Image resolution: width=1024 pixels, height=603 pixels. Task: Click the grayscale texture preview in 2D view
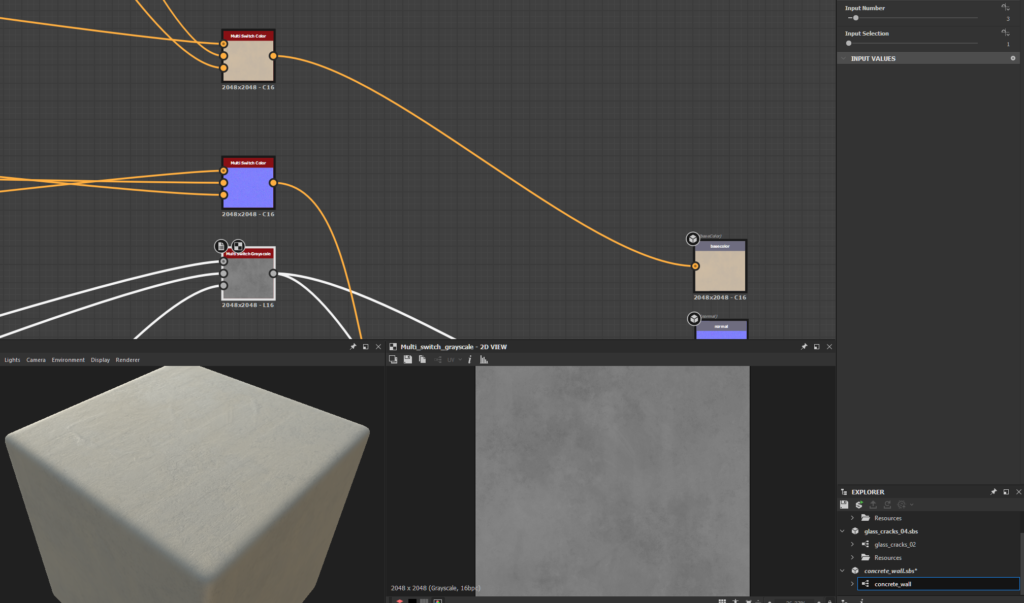pos(612,480)
